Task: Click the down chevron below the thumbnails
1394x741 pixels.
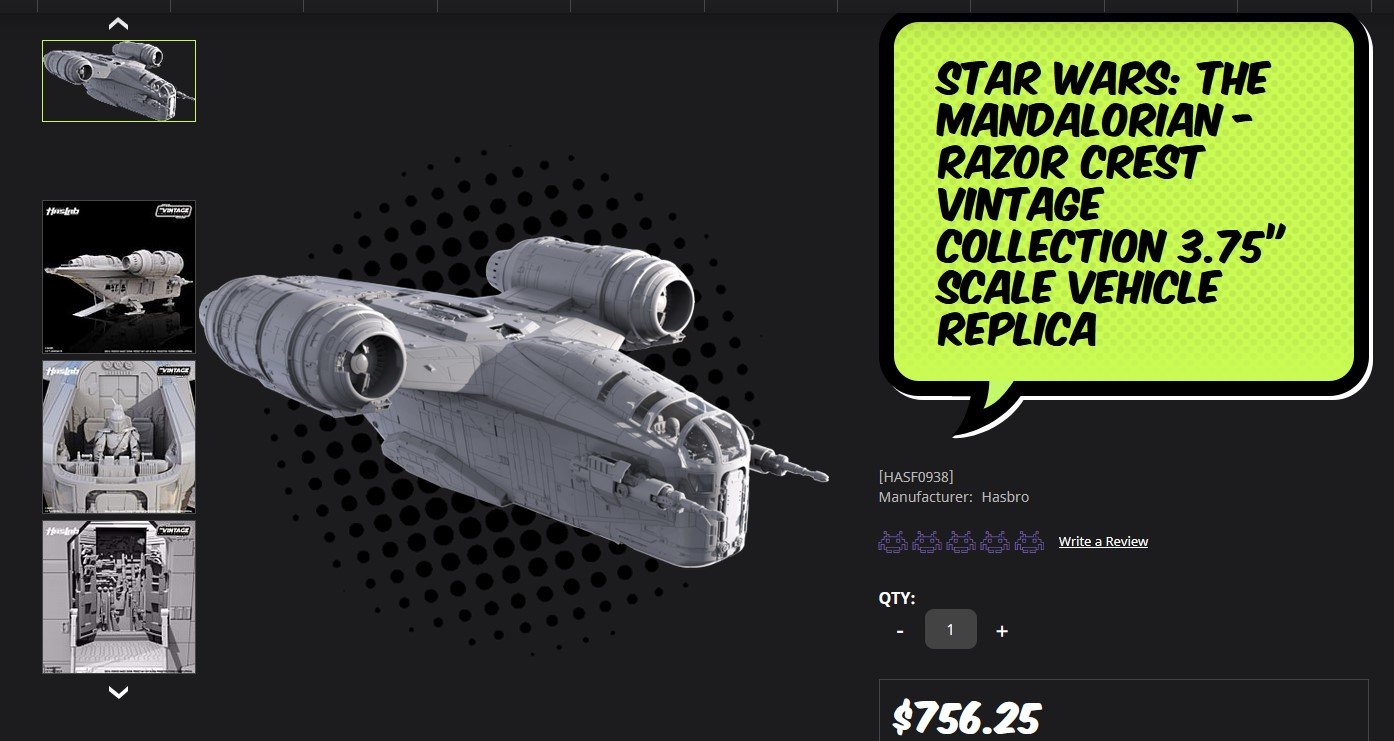Action: coord(118,691)
